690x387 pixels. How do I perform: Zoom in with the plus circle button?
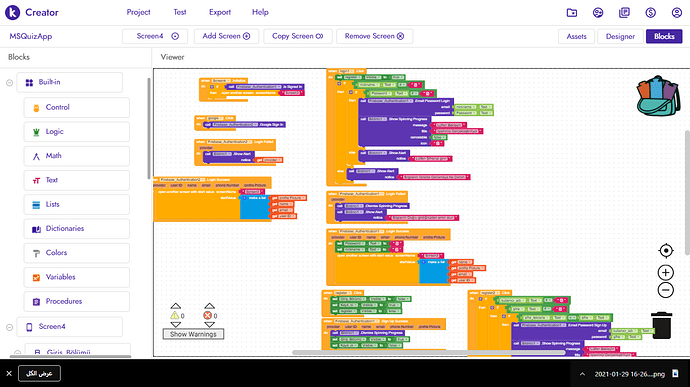tap(666, 273)
